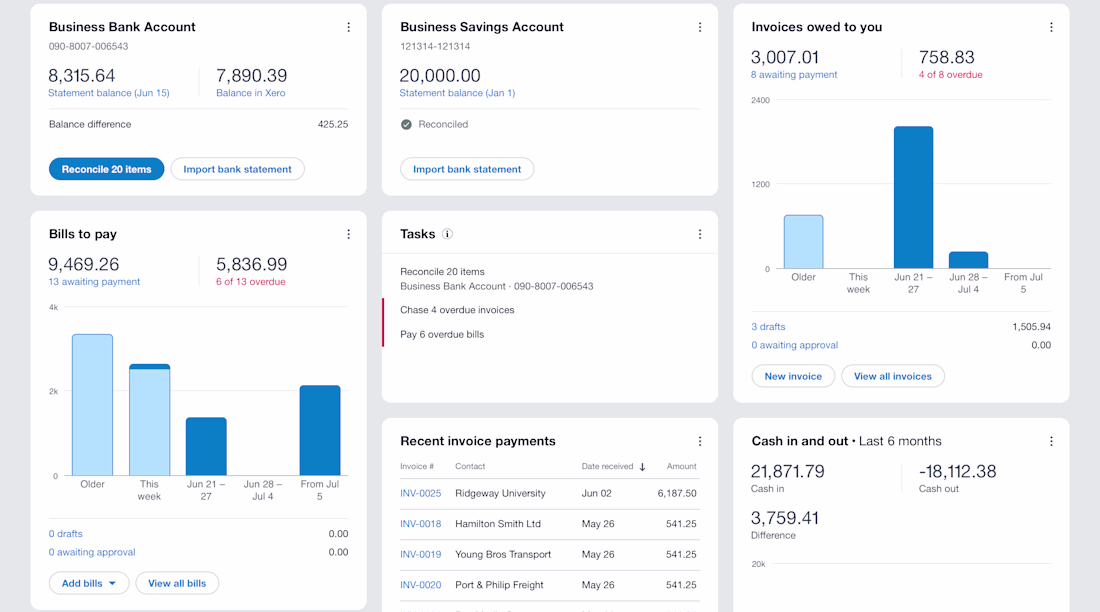Expand the Add bills dropdown

(x=89, y=583)
